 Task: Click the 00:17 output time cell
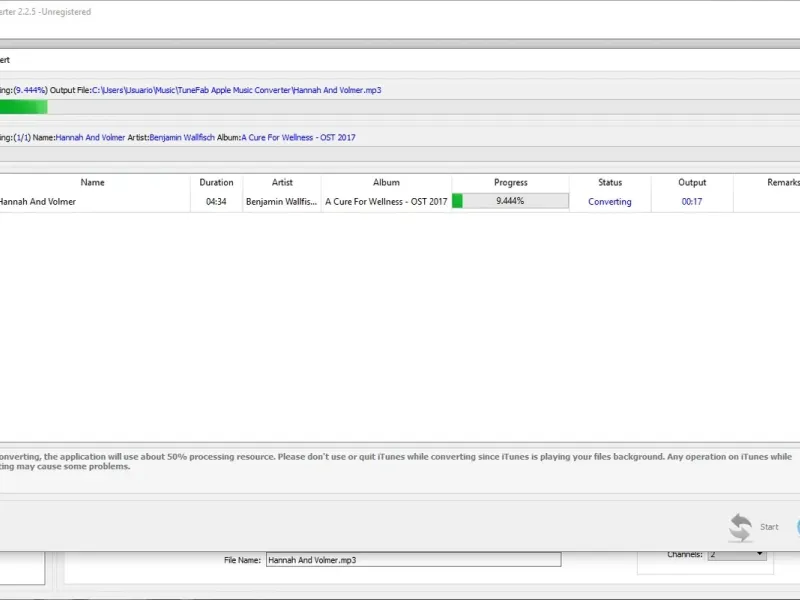click(x=692, y=202)
